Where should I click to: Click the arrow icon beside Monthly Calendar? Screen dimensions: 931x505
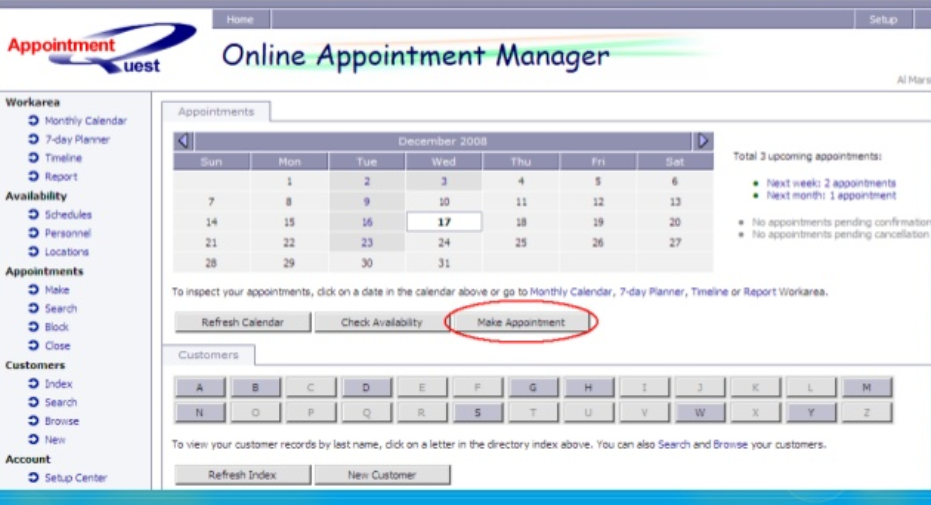(x=33, y=120)
